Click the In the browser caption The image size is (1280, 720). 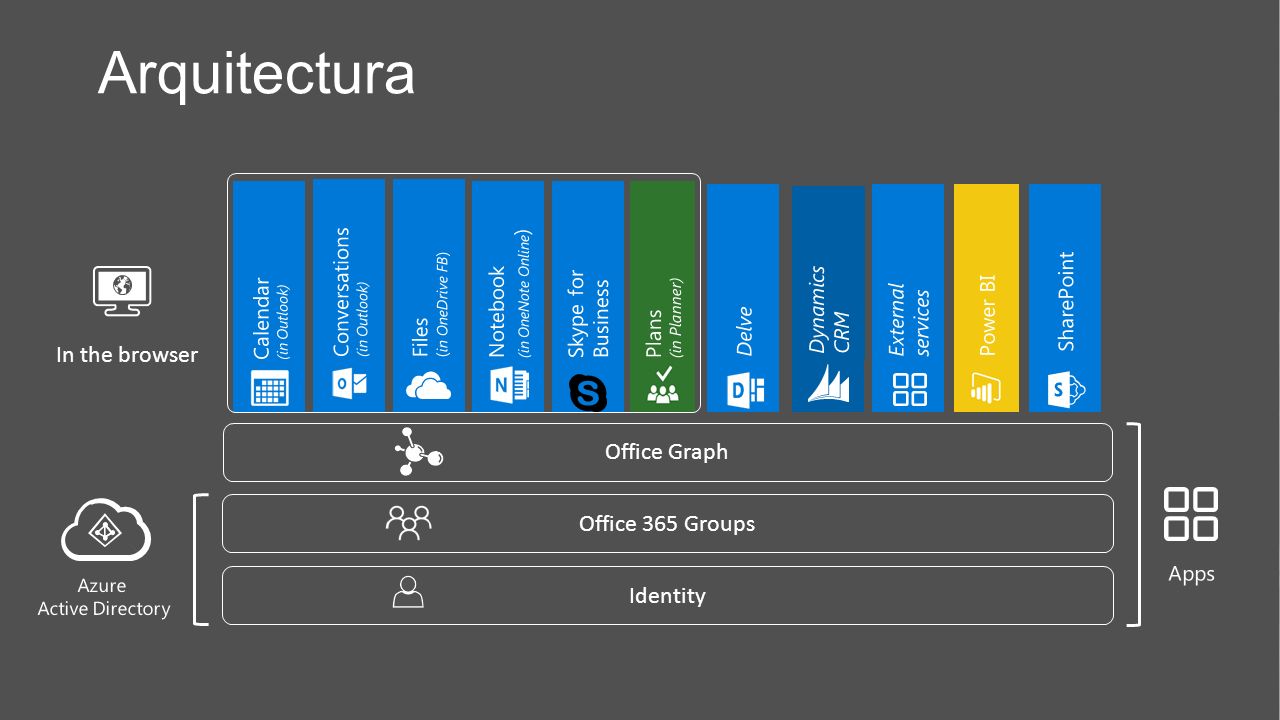[x=127, y=355]
